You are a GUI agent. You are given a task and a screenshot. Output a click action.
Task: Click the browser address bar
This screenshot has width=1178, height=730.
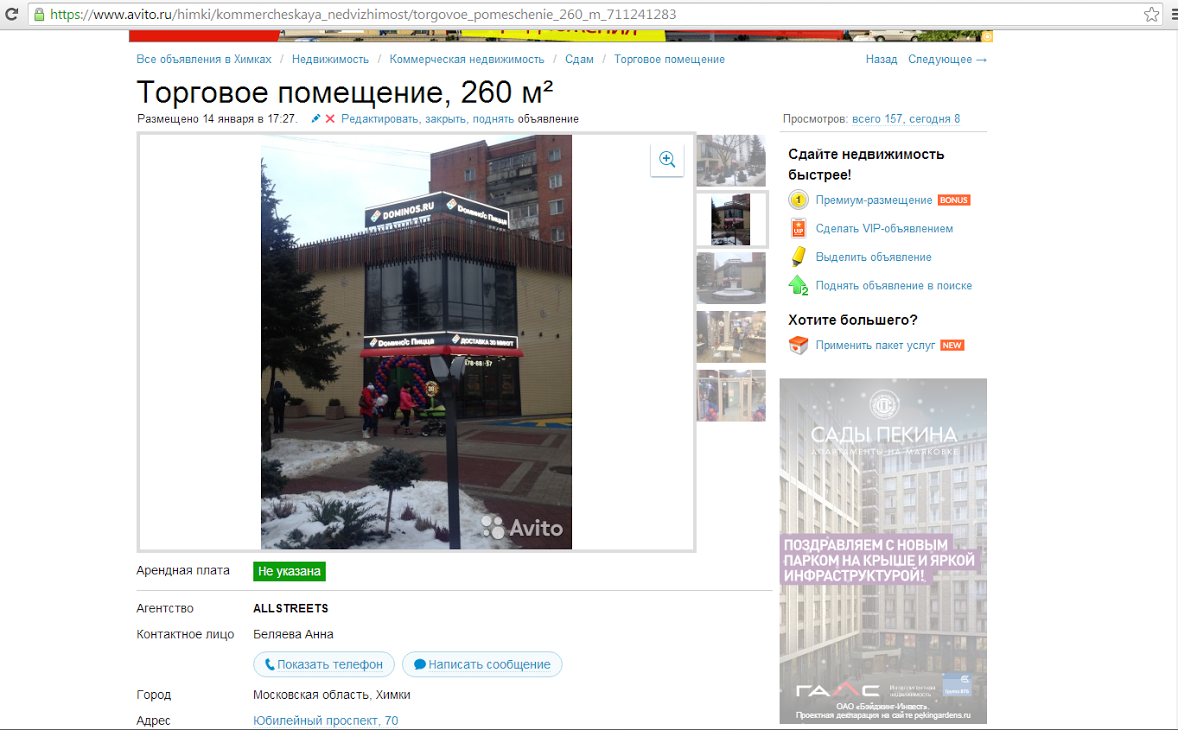[x=594, y=14]
